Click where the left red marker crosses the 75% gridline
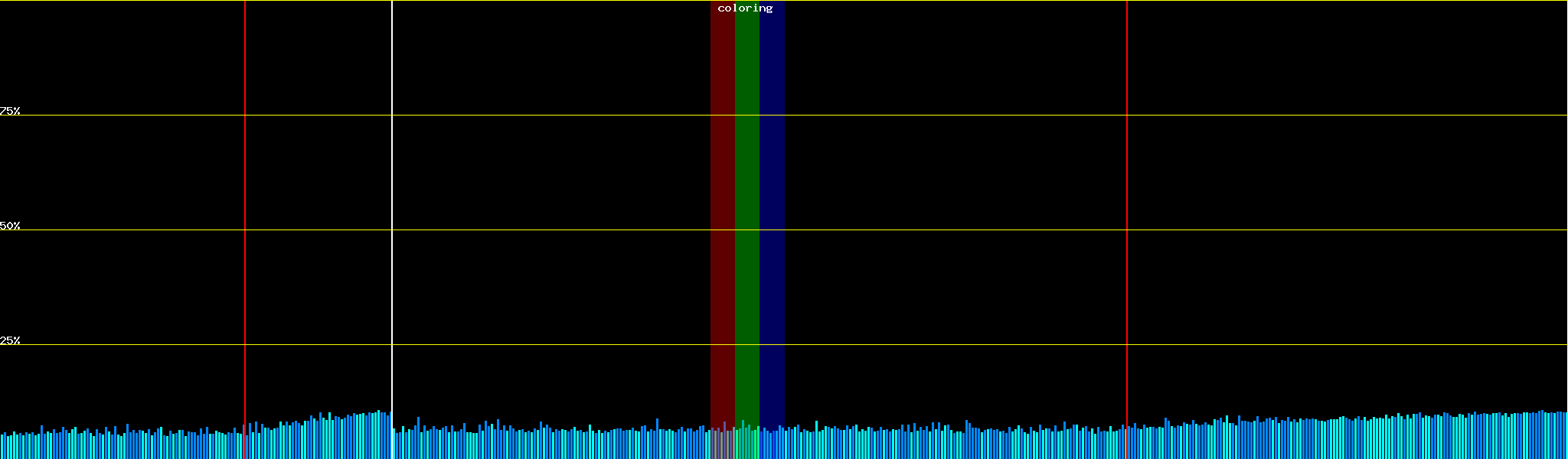The width and height of the screenshot is (1568, 459). click(245, 116)
